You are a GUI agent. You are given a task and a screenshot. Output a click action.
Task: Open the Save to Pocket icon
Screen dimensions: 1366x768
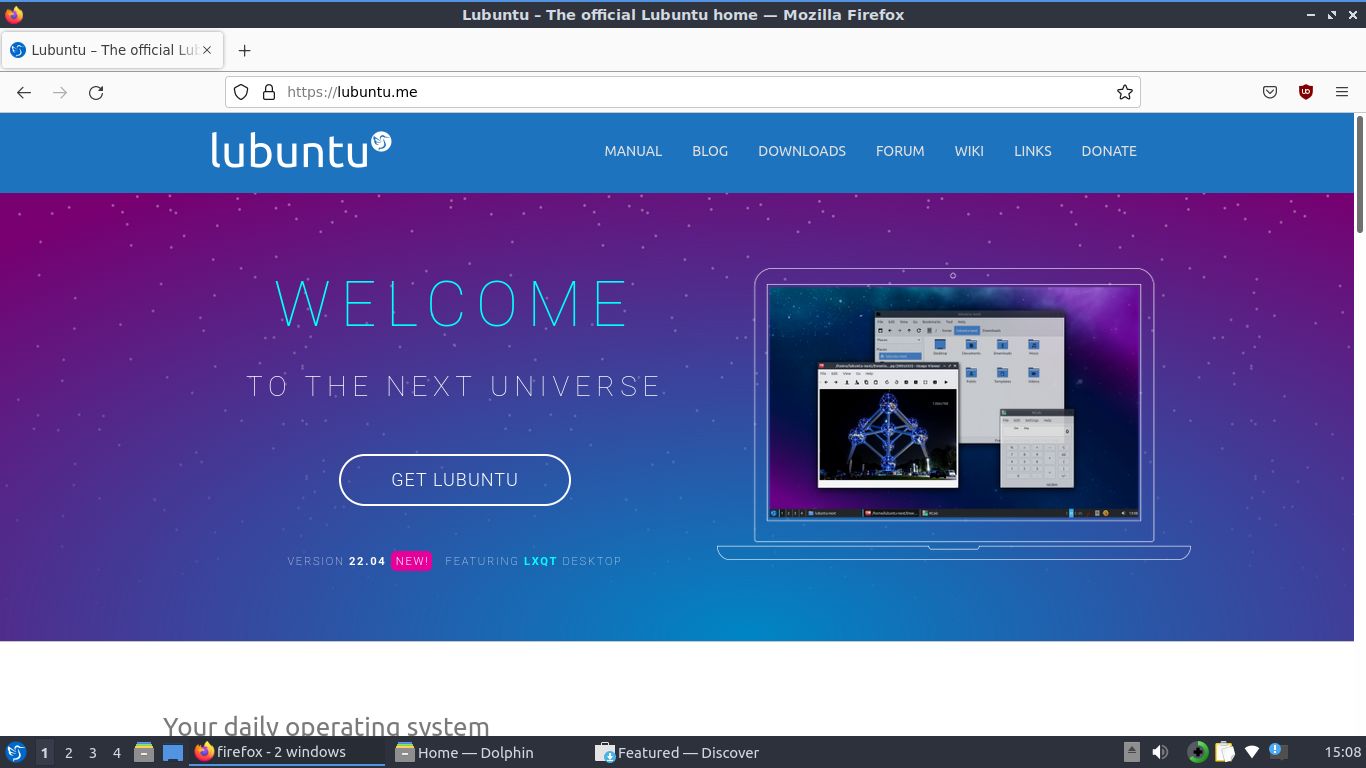click(1270, 92)
